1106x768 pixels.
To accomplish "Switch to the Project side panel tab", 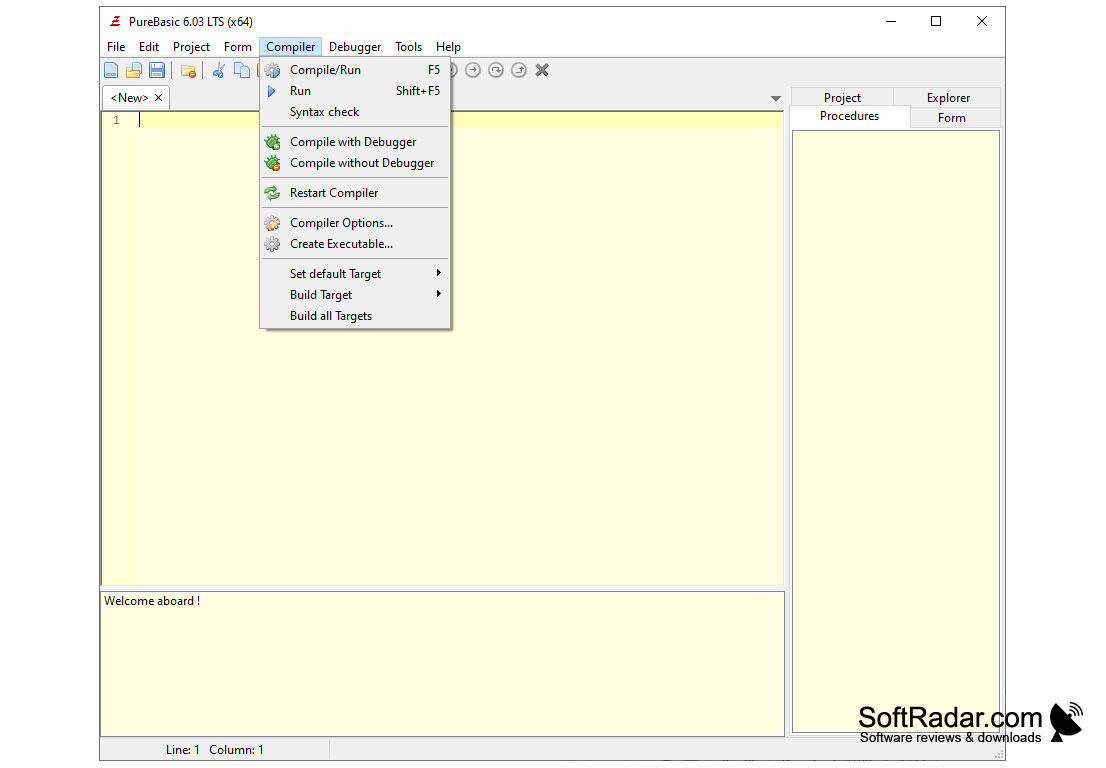I will pyautogui.click(x=842, y=97).
